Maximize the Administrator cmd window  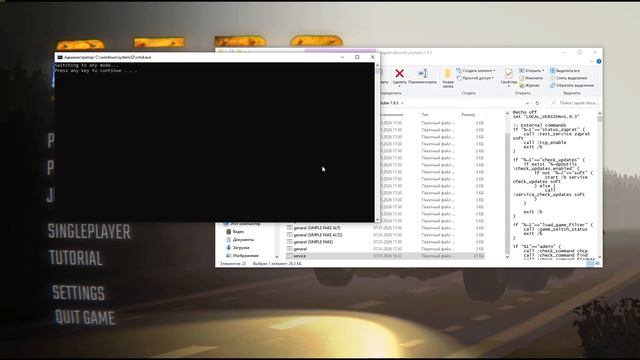click(x=357, y=57)
